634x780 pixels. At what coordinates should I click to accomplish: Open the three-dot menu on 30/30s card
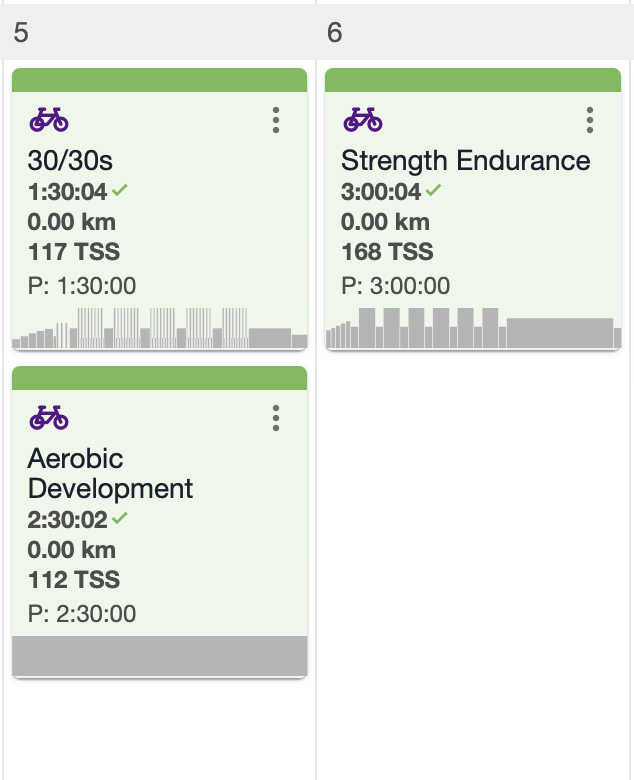click(x=276, y=120)
